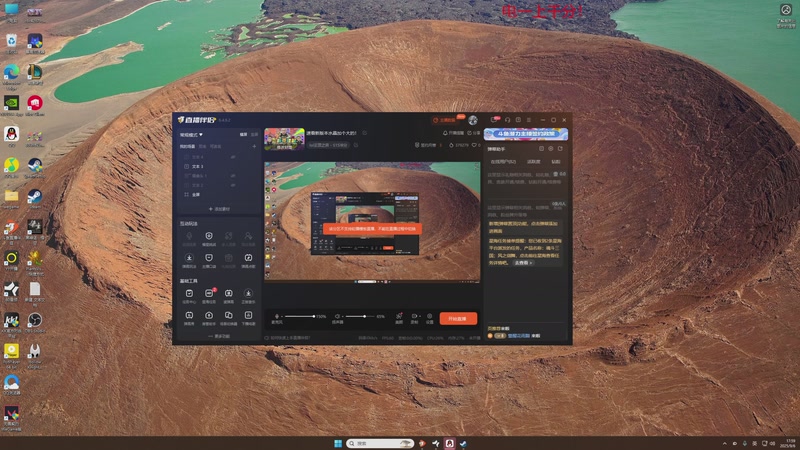Image resolution: width=800 pixels, height=450 pixels.
Task: Add a new scene with plus icon
Action: tap(254, 146)
